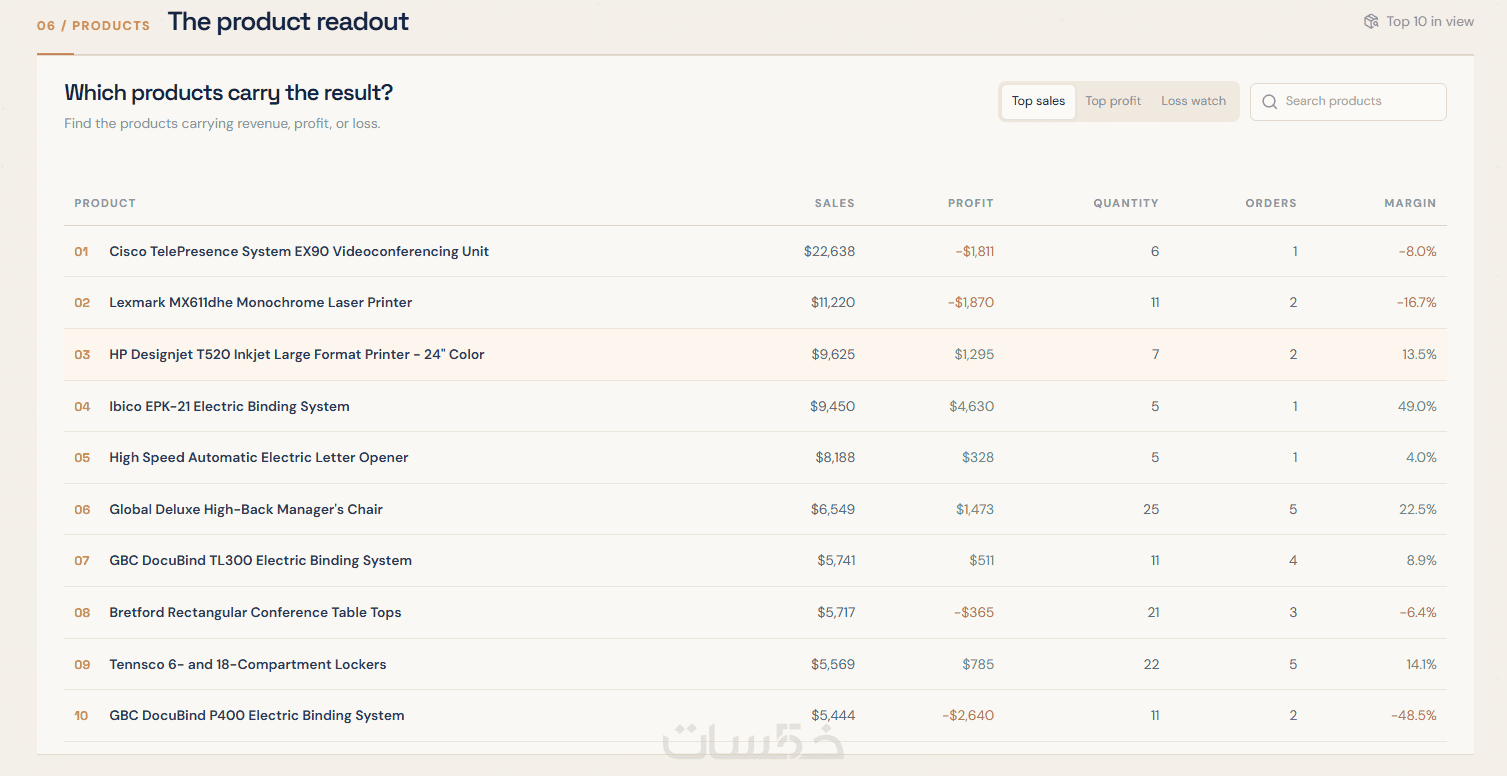Viewport: 1507px width, 776px height.
Task: Select Global Deluxe High-Back Manager's Chair
Action: pos(246,510)
